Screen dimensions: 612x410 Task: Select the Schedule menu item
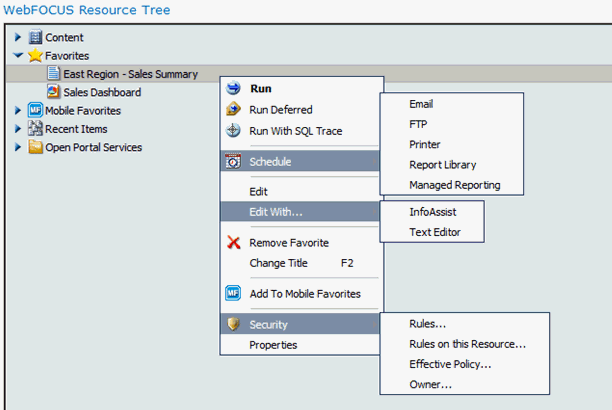pyautogui.click(x=300, y=161)
